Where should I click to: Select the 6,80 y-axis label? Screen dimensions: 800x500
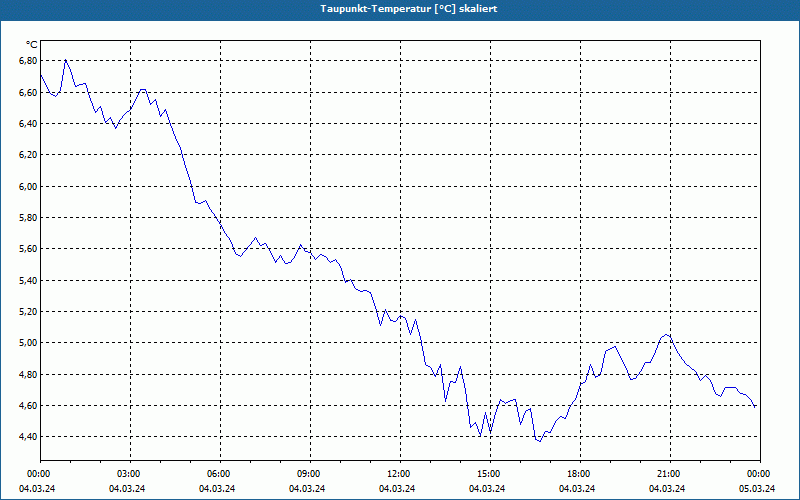click(x=28, y=61)
